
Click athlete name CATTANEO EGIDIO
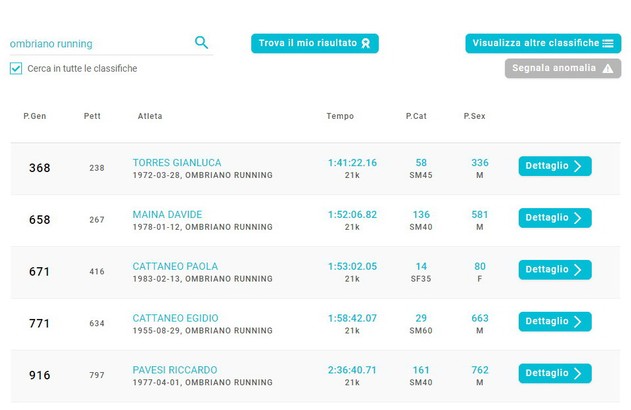[x=175, y=318]
